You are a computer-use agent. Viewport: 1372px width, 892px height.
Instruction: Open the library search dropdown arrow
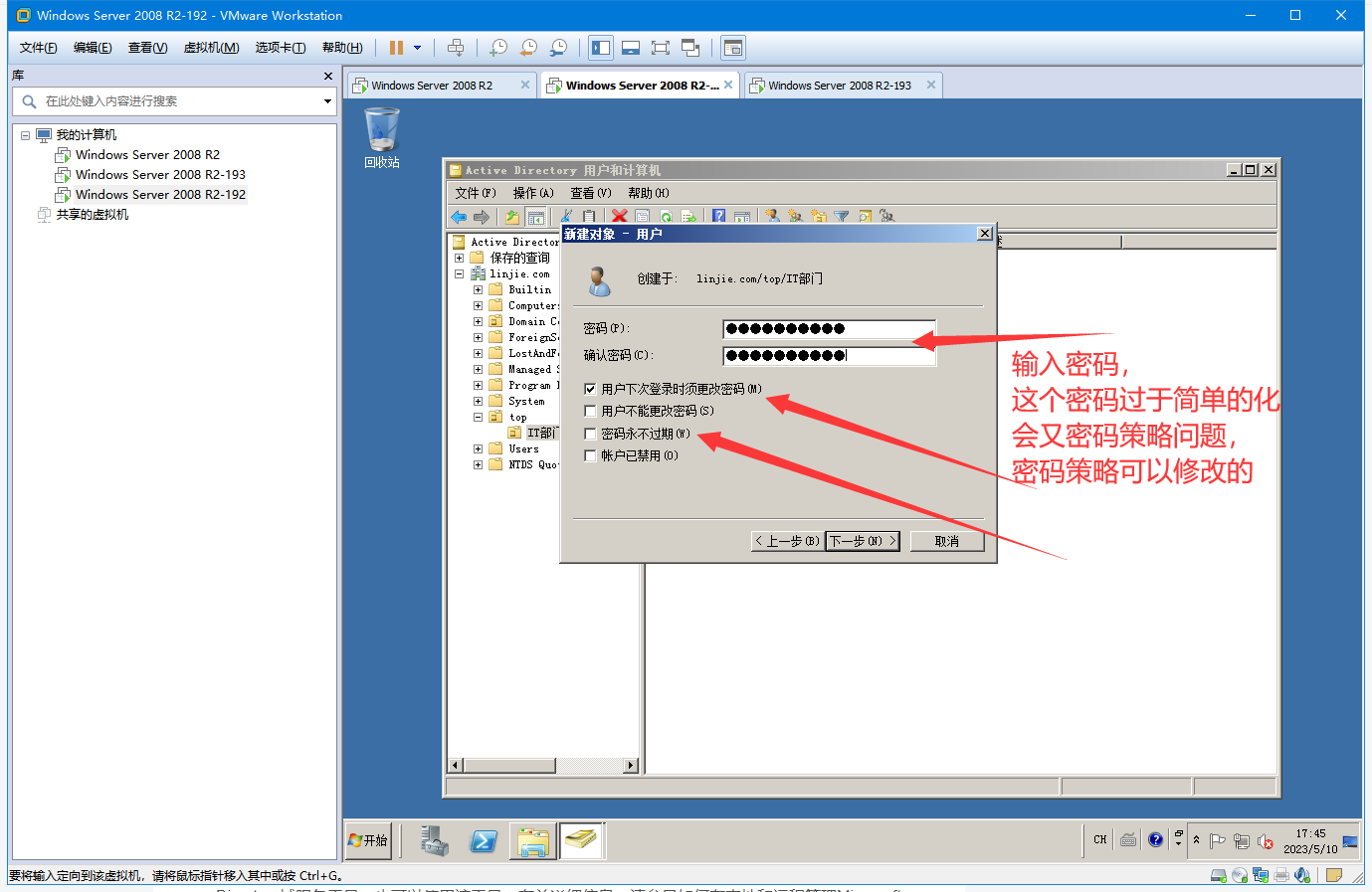(327, 101)
